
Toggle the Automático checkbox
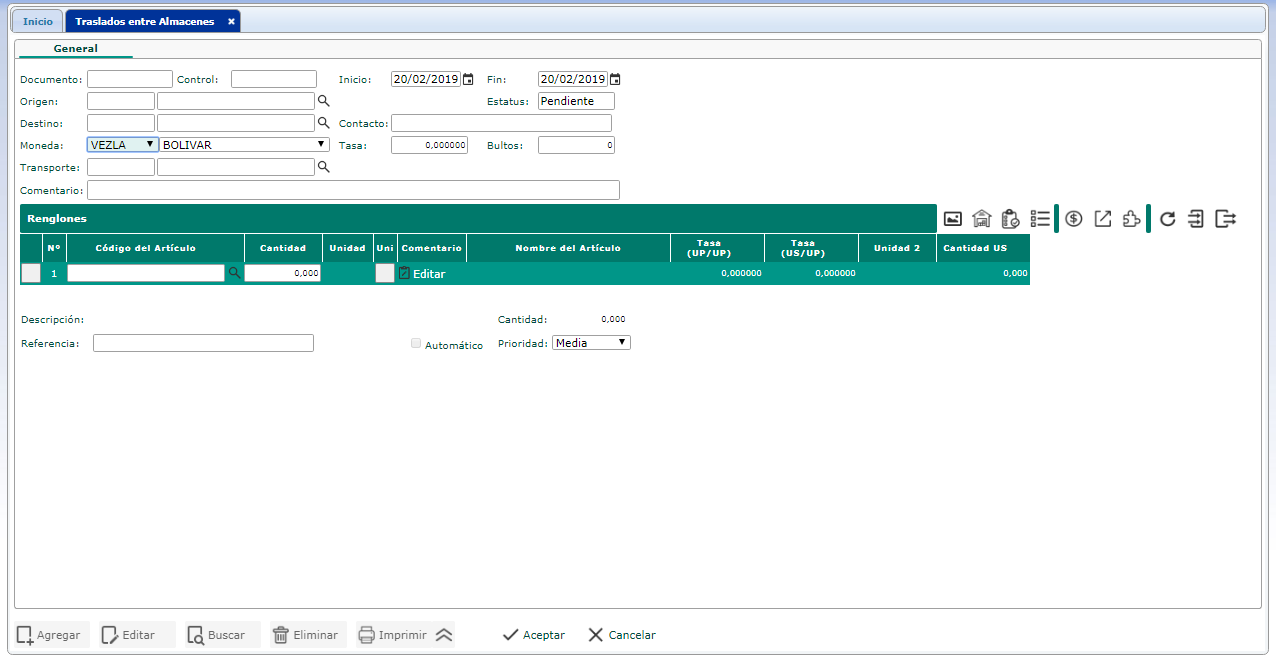(416, 344)
